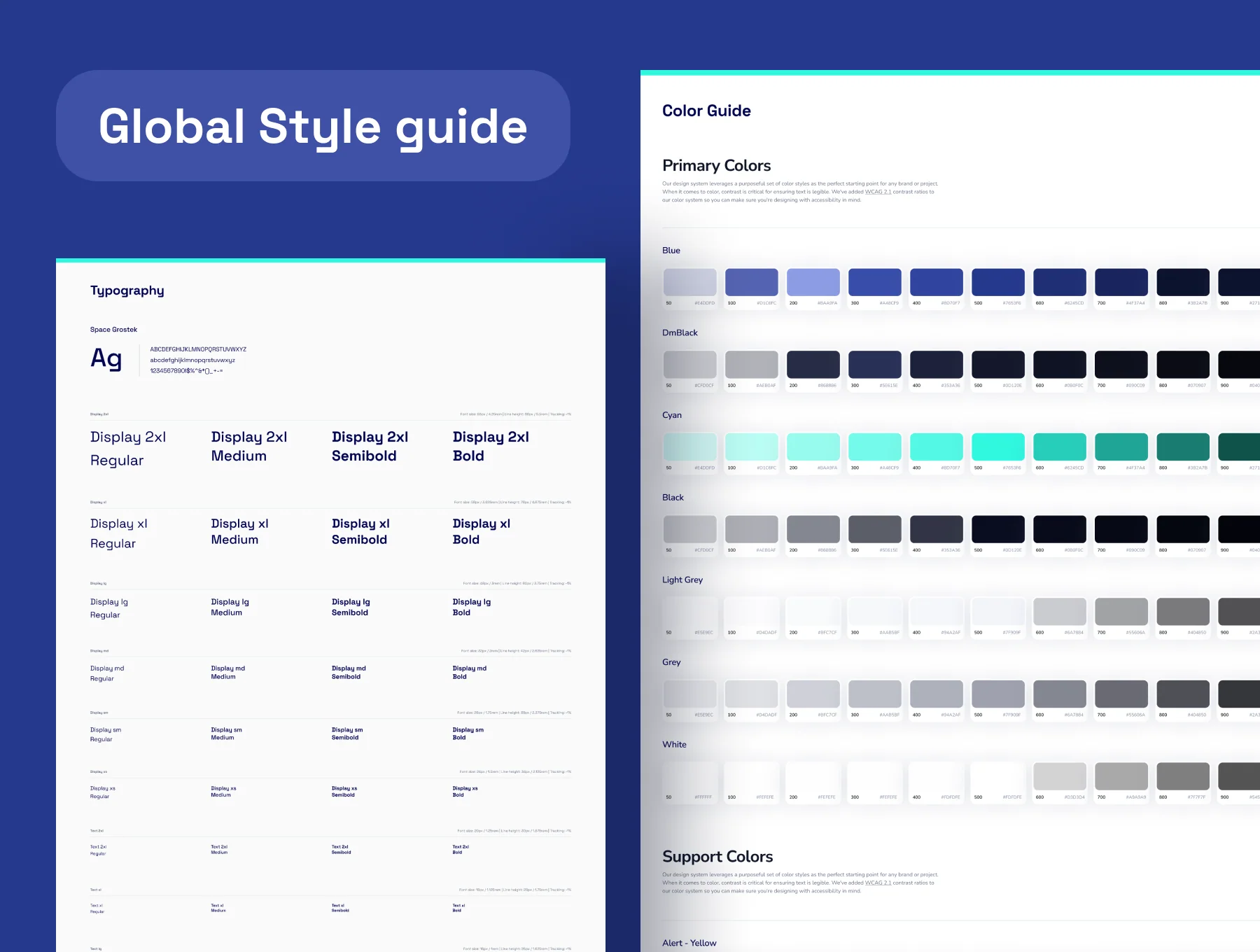Choose the Cyan 500 bright turquoise swatch
1260x952 pixels.
click(997, 447)
